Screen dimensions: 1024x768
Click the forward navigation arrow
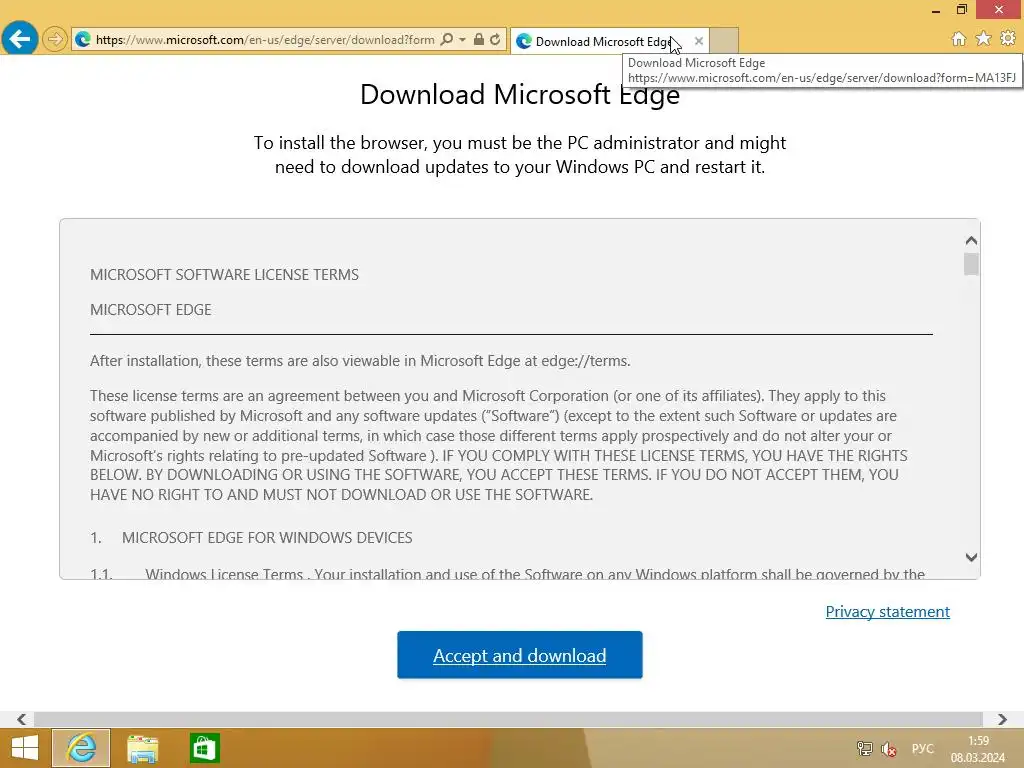[x=56, y=39]
